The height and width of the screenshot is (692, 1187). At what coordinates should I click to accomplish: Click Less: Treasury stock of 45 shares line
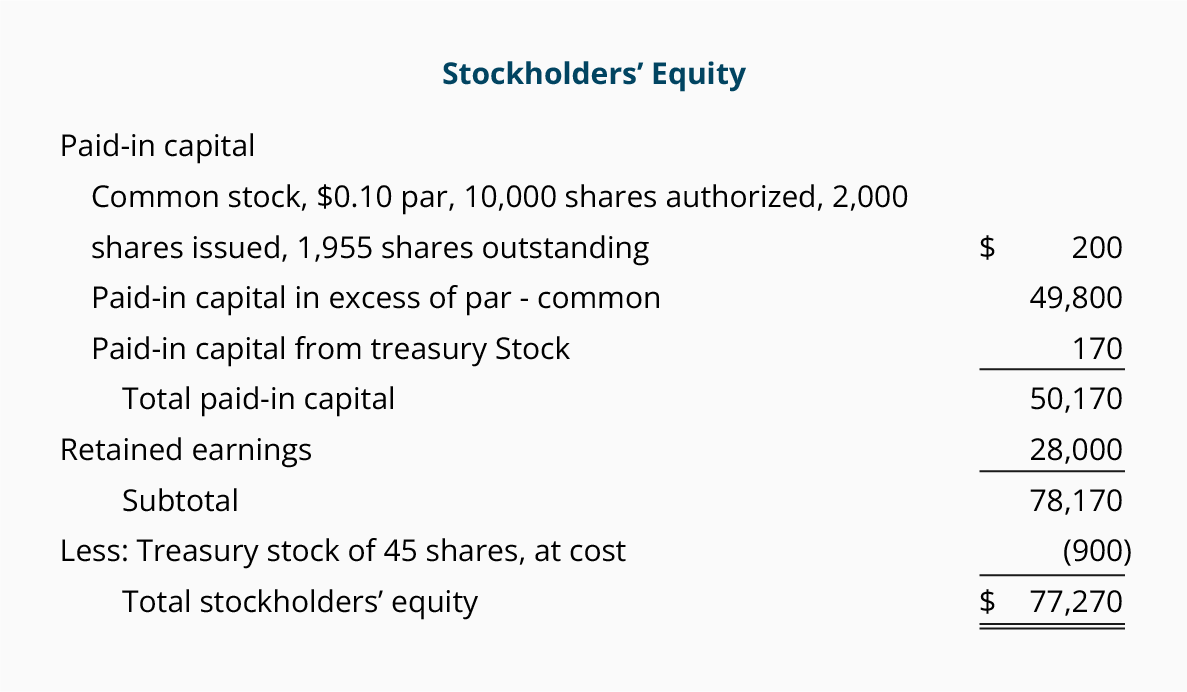[x=343, y=551]
